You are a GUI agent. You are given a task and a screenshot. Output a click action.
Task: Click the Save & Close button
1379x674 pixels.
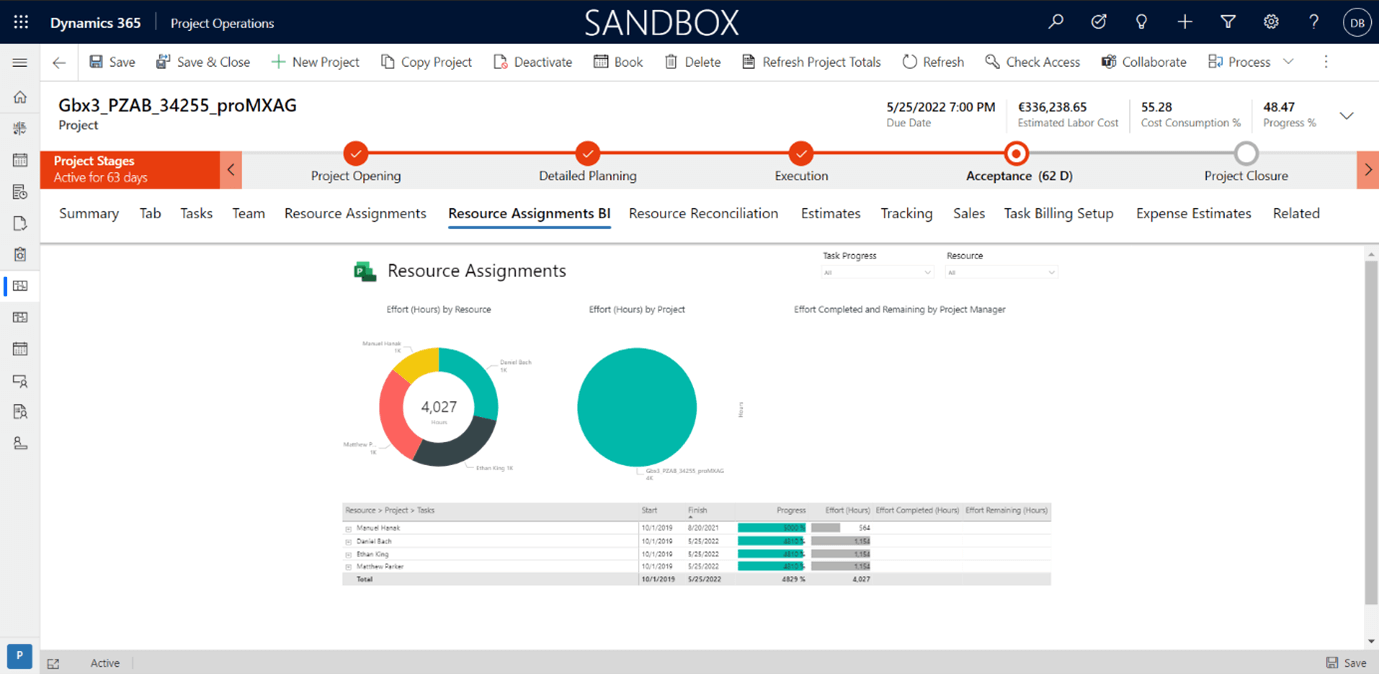coord(203,61)
